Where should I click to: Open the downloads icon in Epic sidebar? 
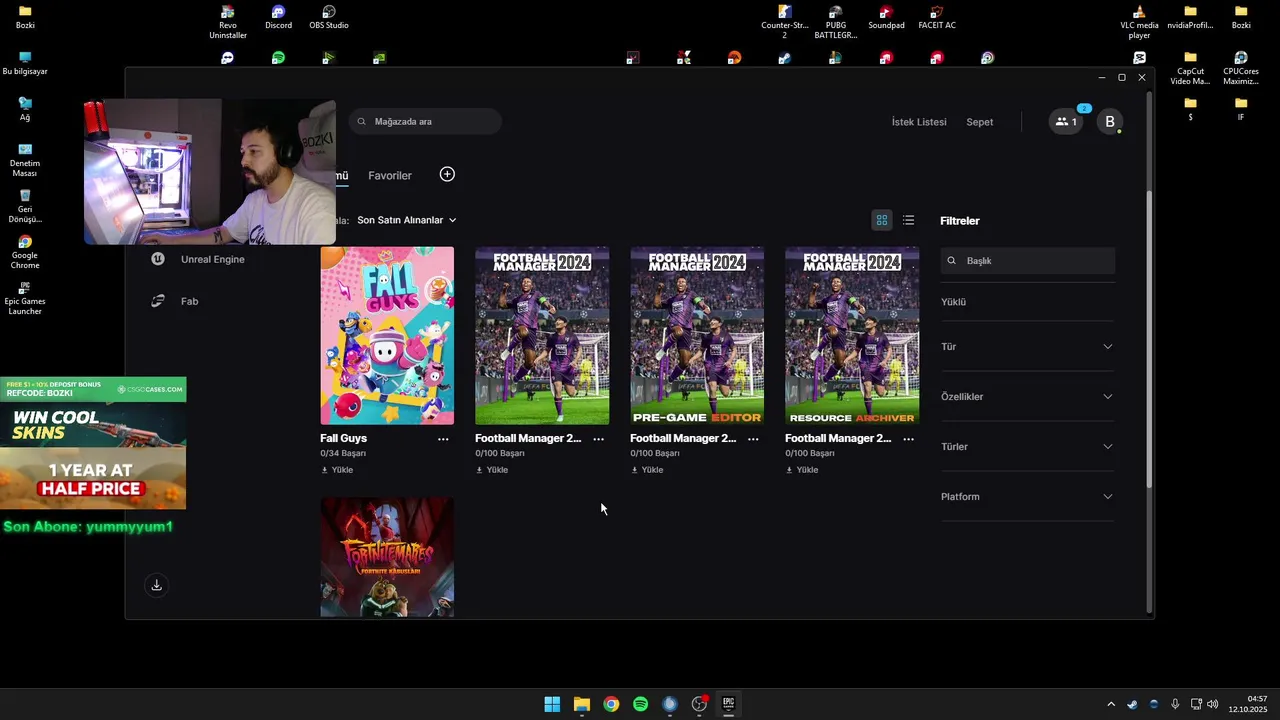click(156, 585)
